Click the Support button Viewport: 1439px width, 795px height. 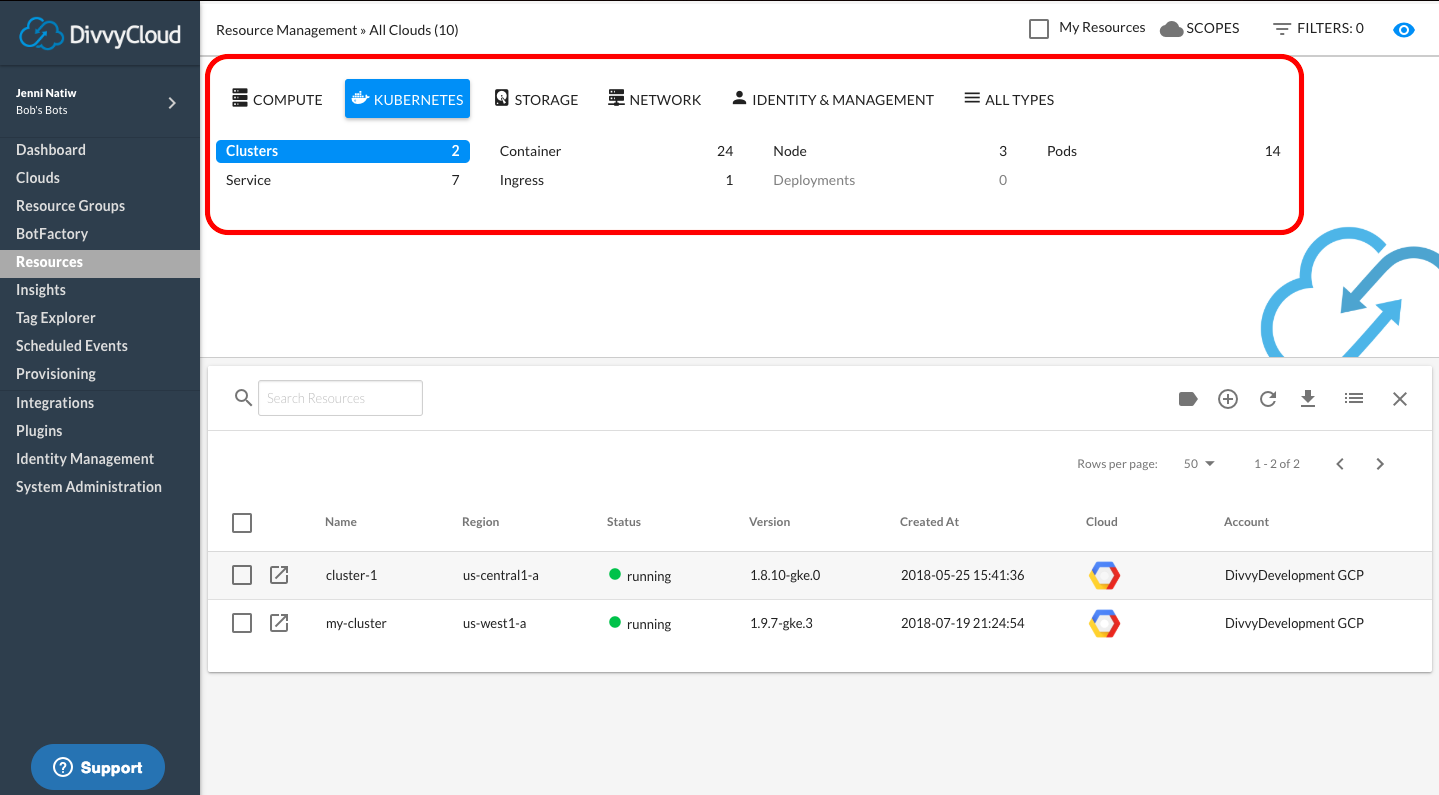[98, 767]
